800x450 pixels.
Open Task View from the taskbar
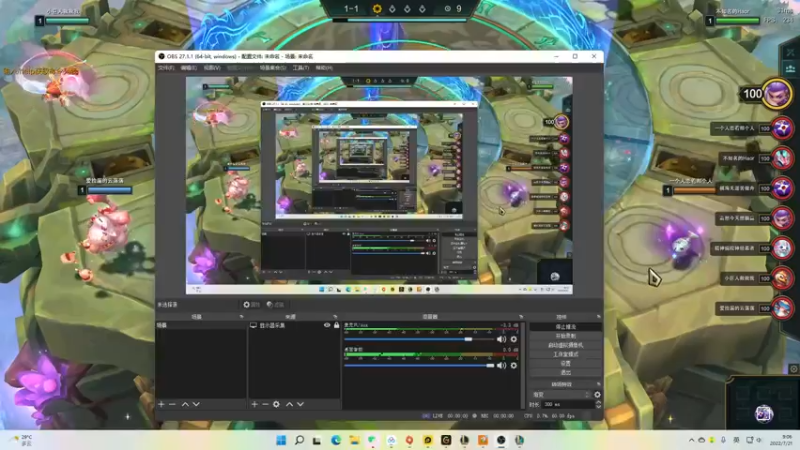point(317,440)
